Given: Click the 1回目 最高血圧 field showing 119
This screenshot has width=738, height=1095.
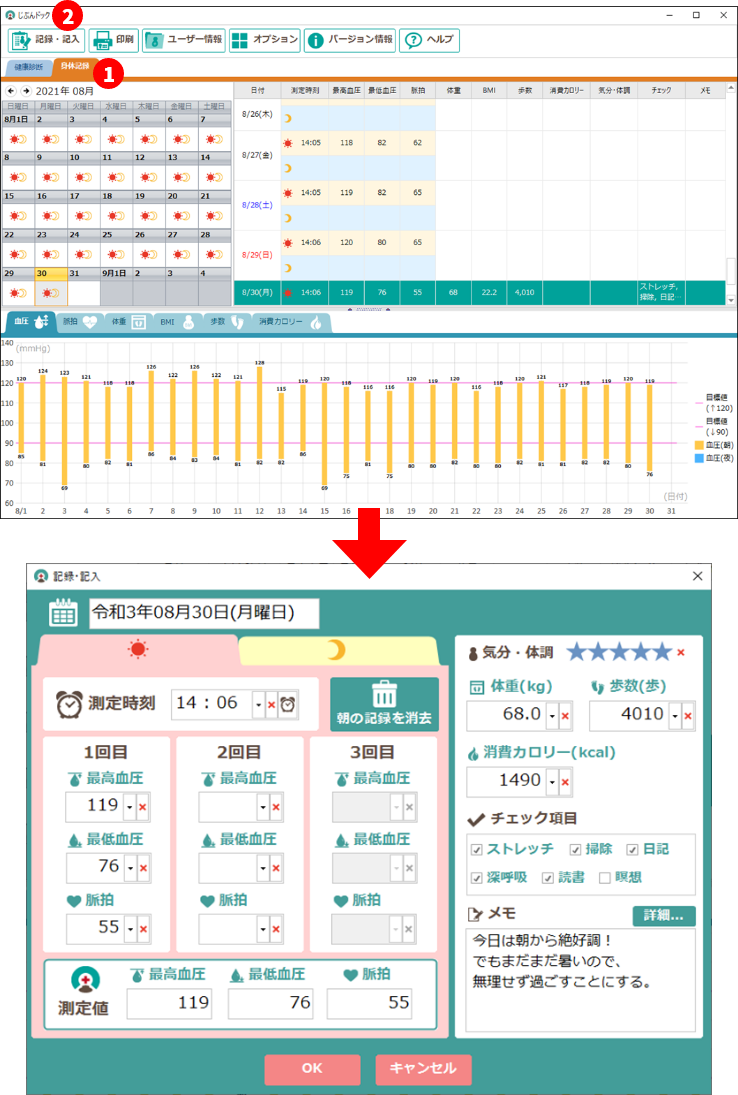Looking at the screenshot, I should pyautogui.click(x=94, y=807).
